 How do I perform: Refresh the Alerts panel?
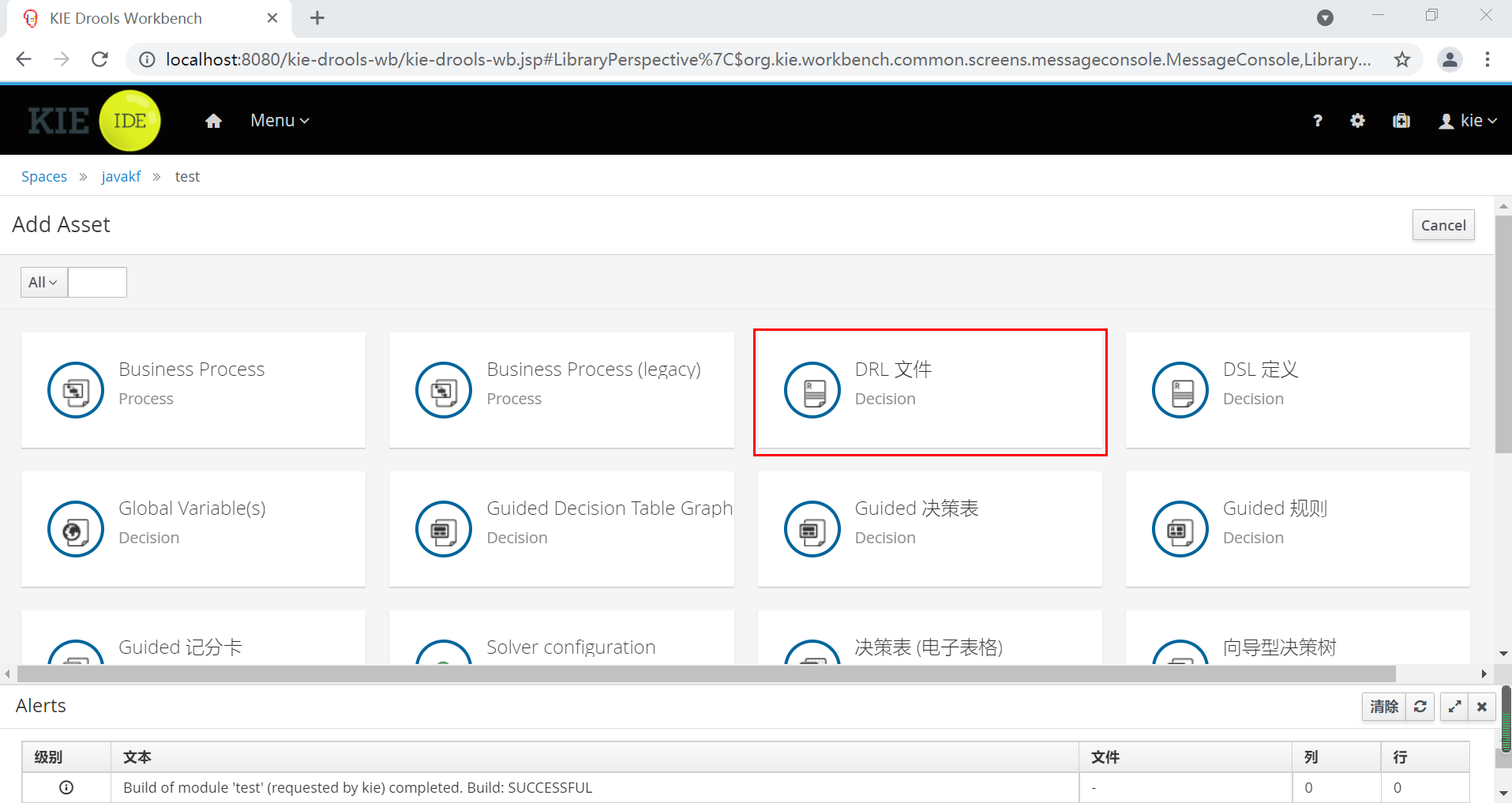pyautogui.click(x=1420, y=707)
